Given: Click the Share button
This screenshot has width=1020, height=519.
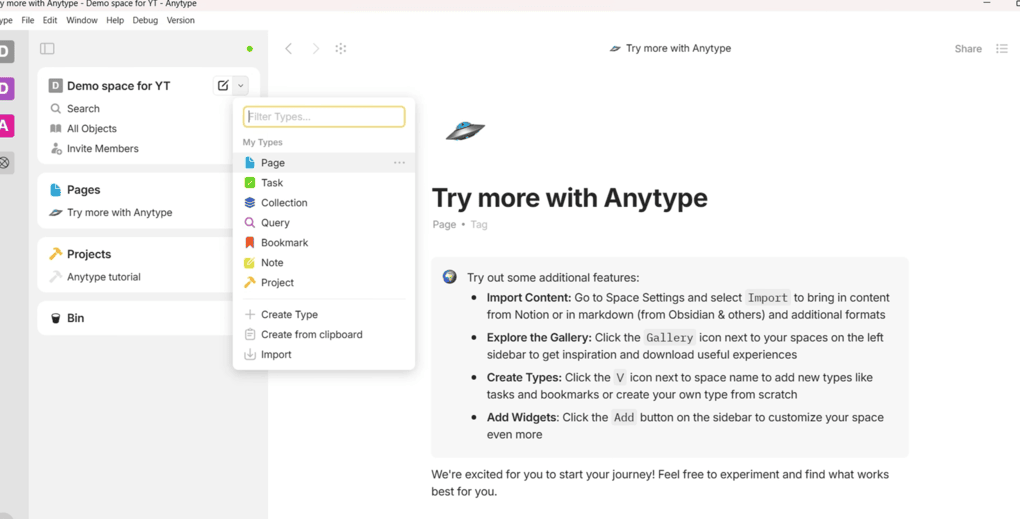Looking at the screenshot, I should tap(968, 49).
